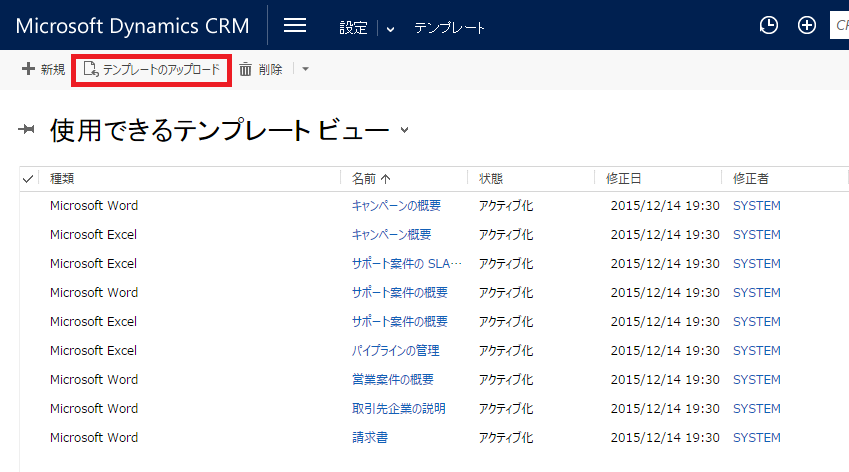This screenshot has height=472, width=849.
Task: Click date 2015/12/14 19:30 in 請求書 row
Action: tap(665, 437)
